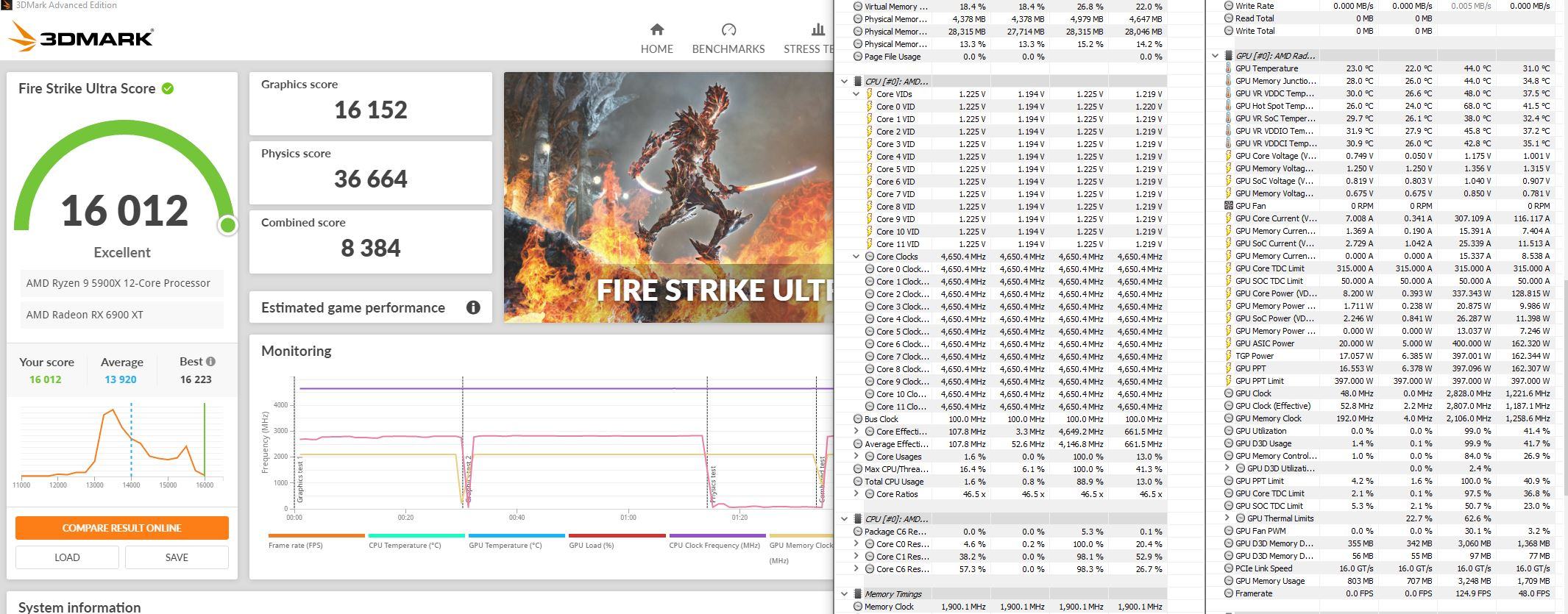Click the green knob at the score gauge end
The width and height of the screenshot is (1568, 614).
pyautogui.click(x=228, y=225)
